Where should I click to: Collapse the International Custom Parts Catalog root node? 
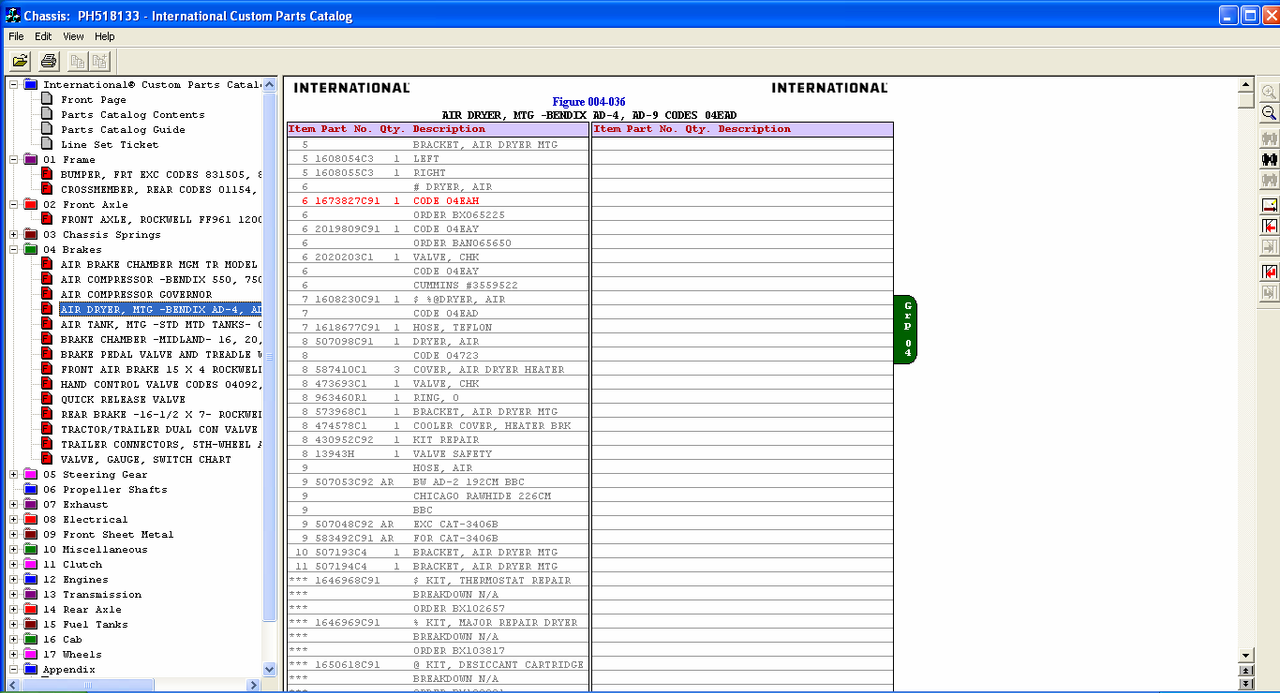14,85
